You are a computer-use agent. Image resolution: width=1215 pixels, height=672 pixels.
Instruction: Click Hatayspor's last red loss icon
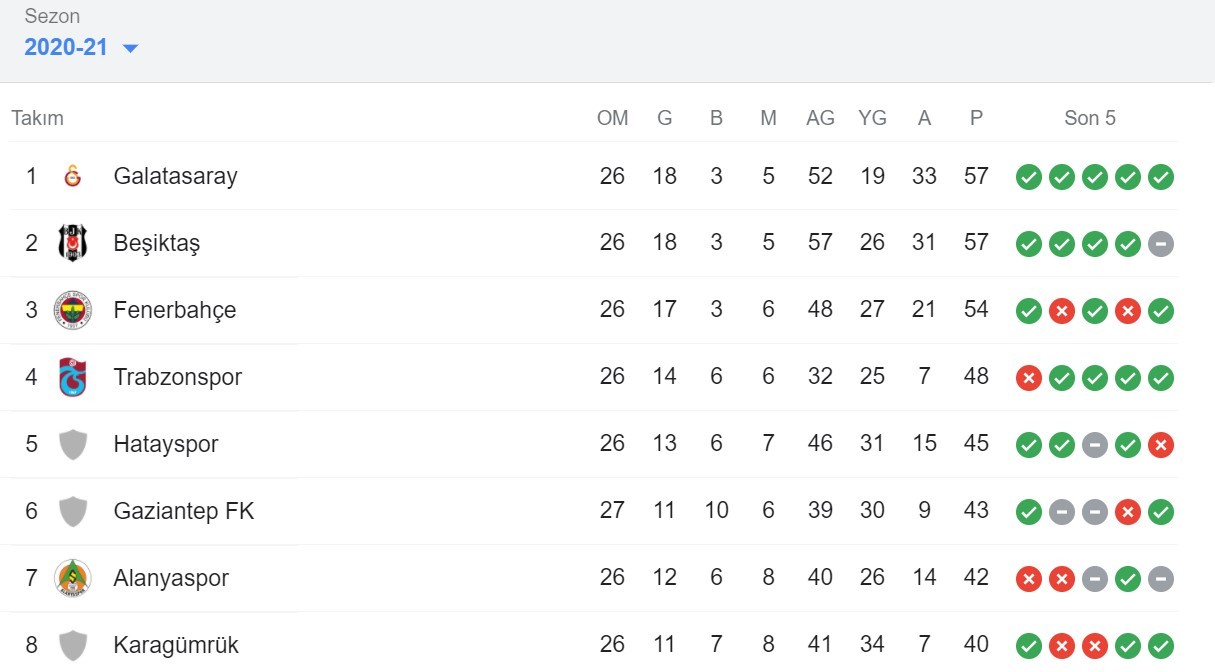click(1161, 445)
